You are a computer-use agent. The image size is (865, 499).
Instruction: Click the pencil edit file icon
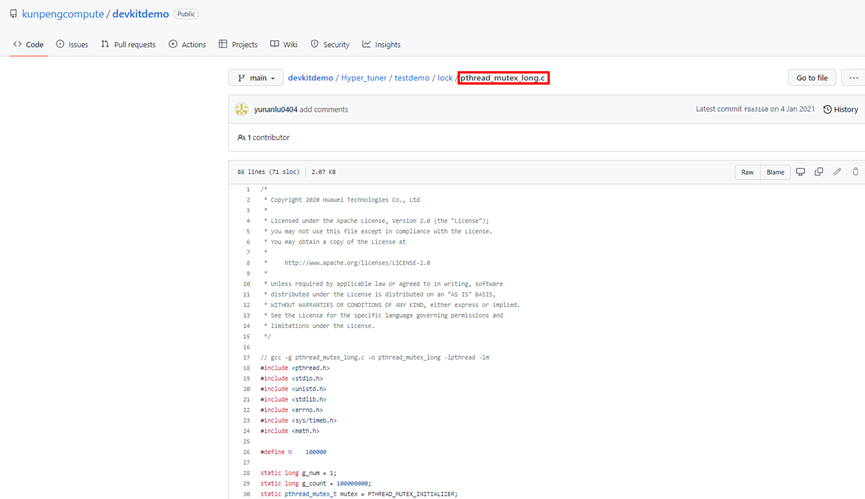[x=837, y=172]
